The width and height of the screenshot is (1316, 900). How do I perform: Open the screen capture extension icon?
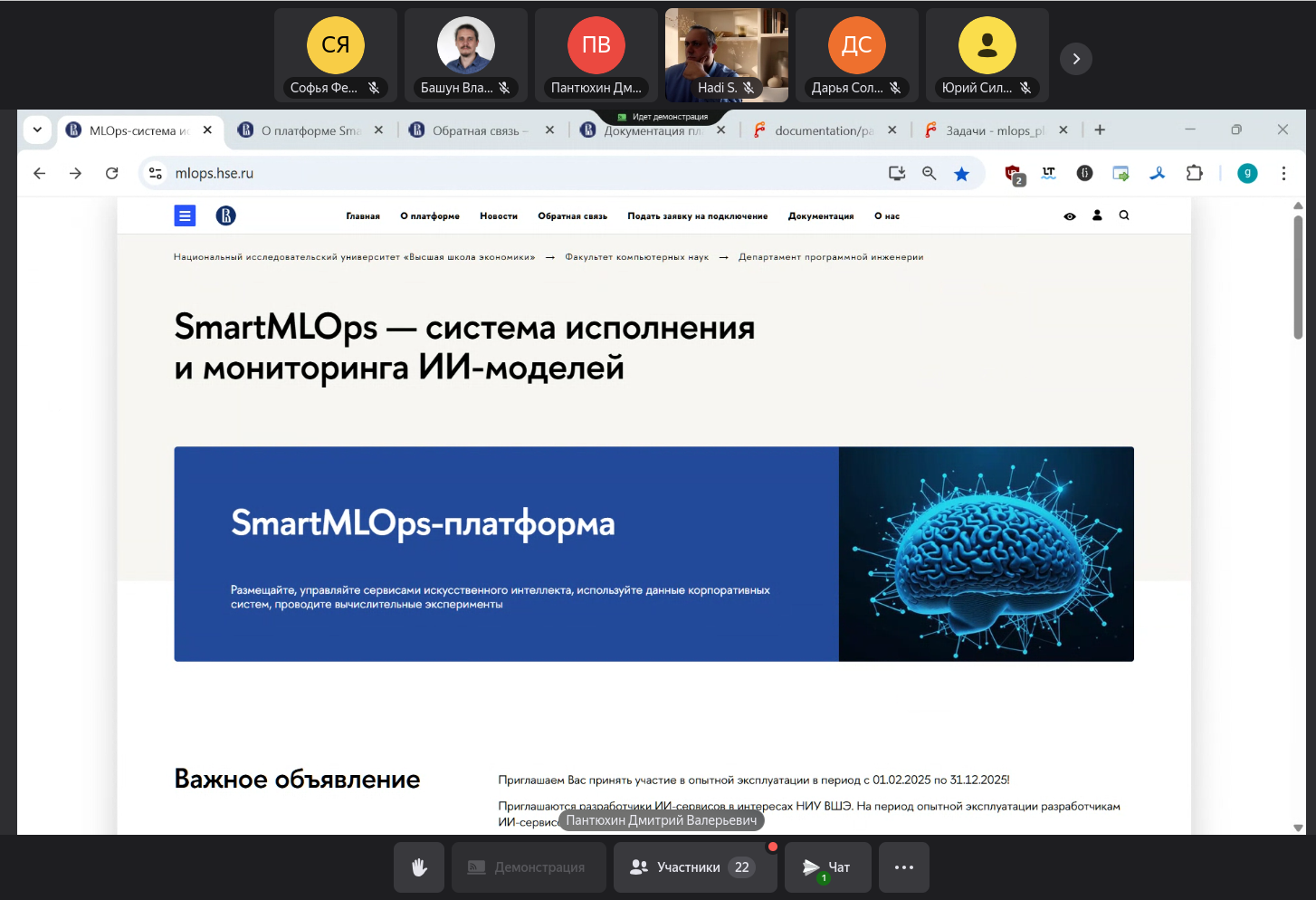[1121, 173]
